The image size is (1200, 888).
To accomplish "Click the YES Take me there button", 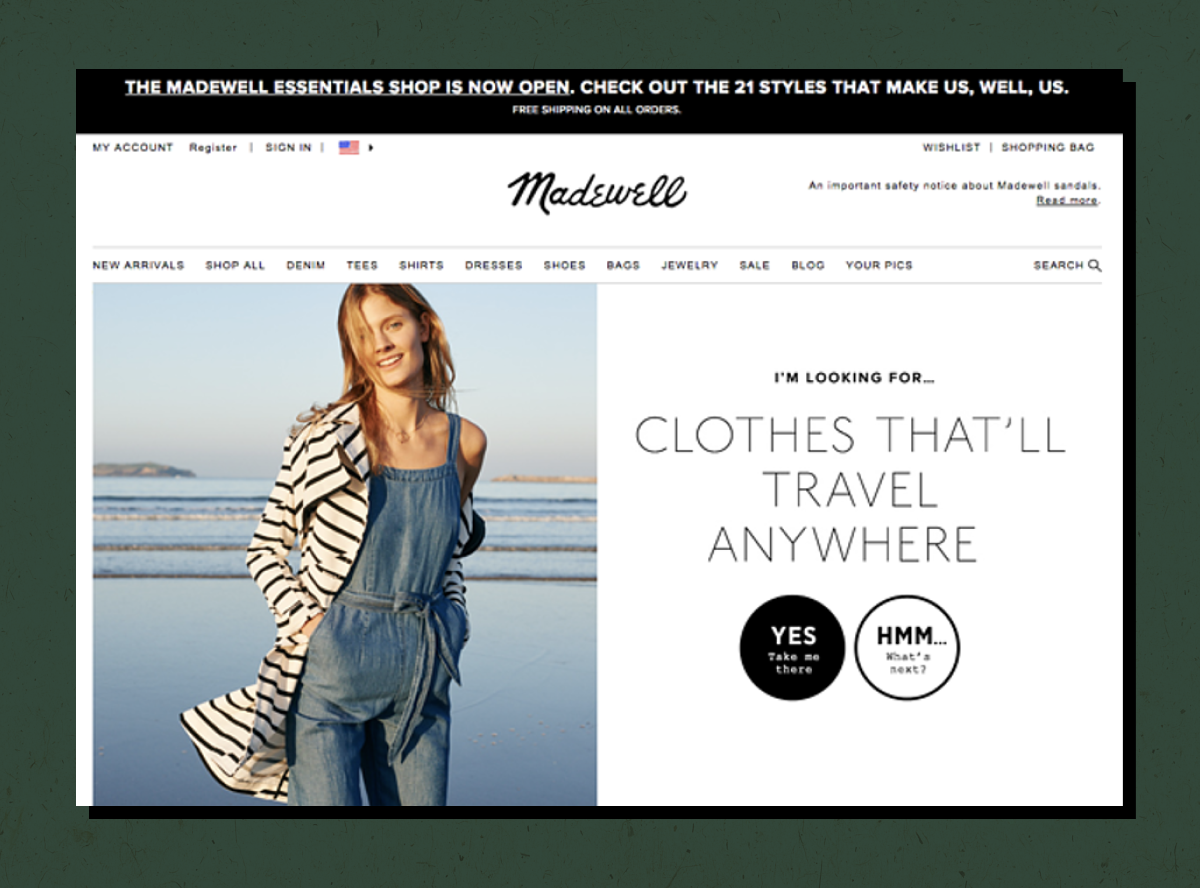I will 792,648.
